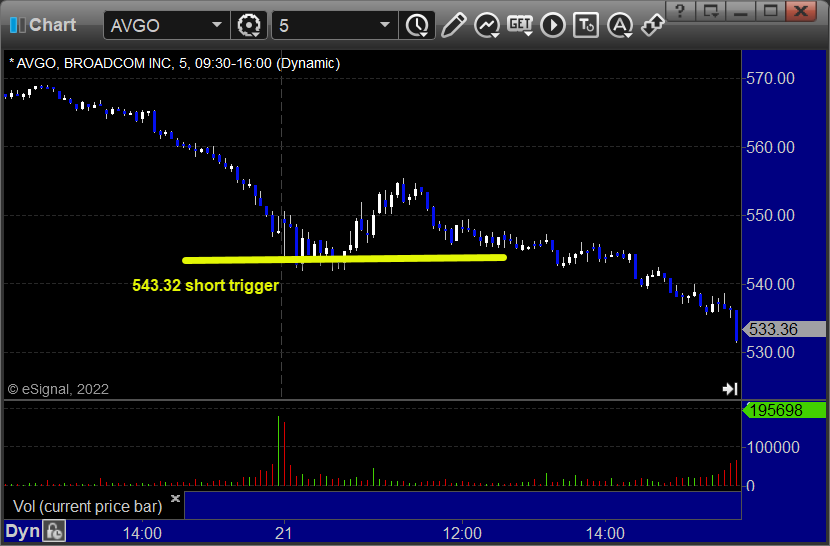This screenshot has height=546, width=830.
Task: Click the 12:00 time axis label
Action: point(462,533)
